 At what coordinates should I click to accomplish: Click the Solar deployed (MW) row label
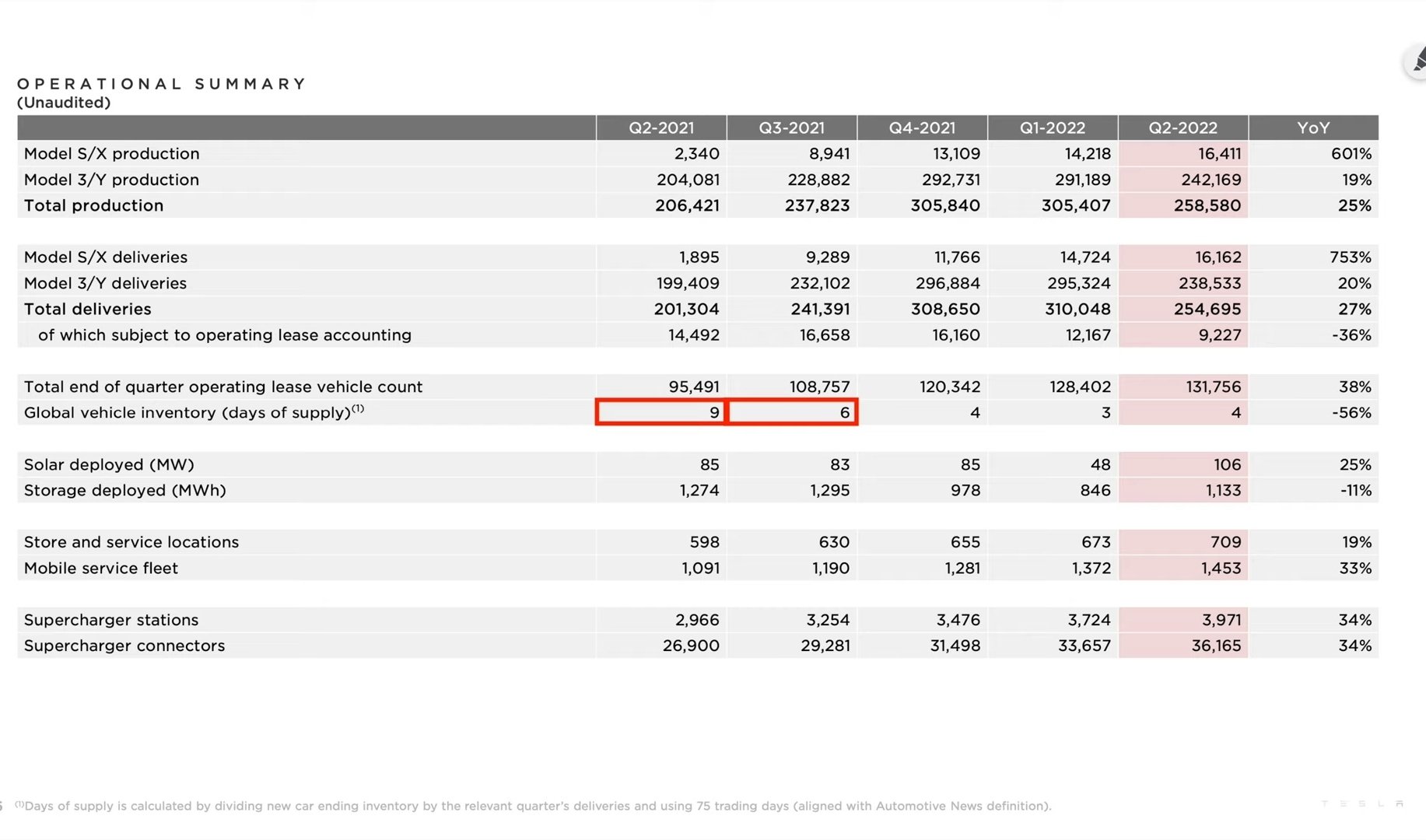click(109, 464)
